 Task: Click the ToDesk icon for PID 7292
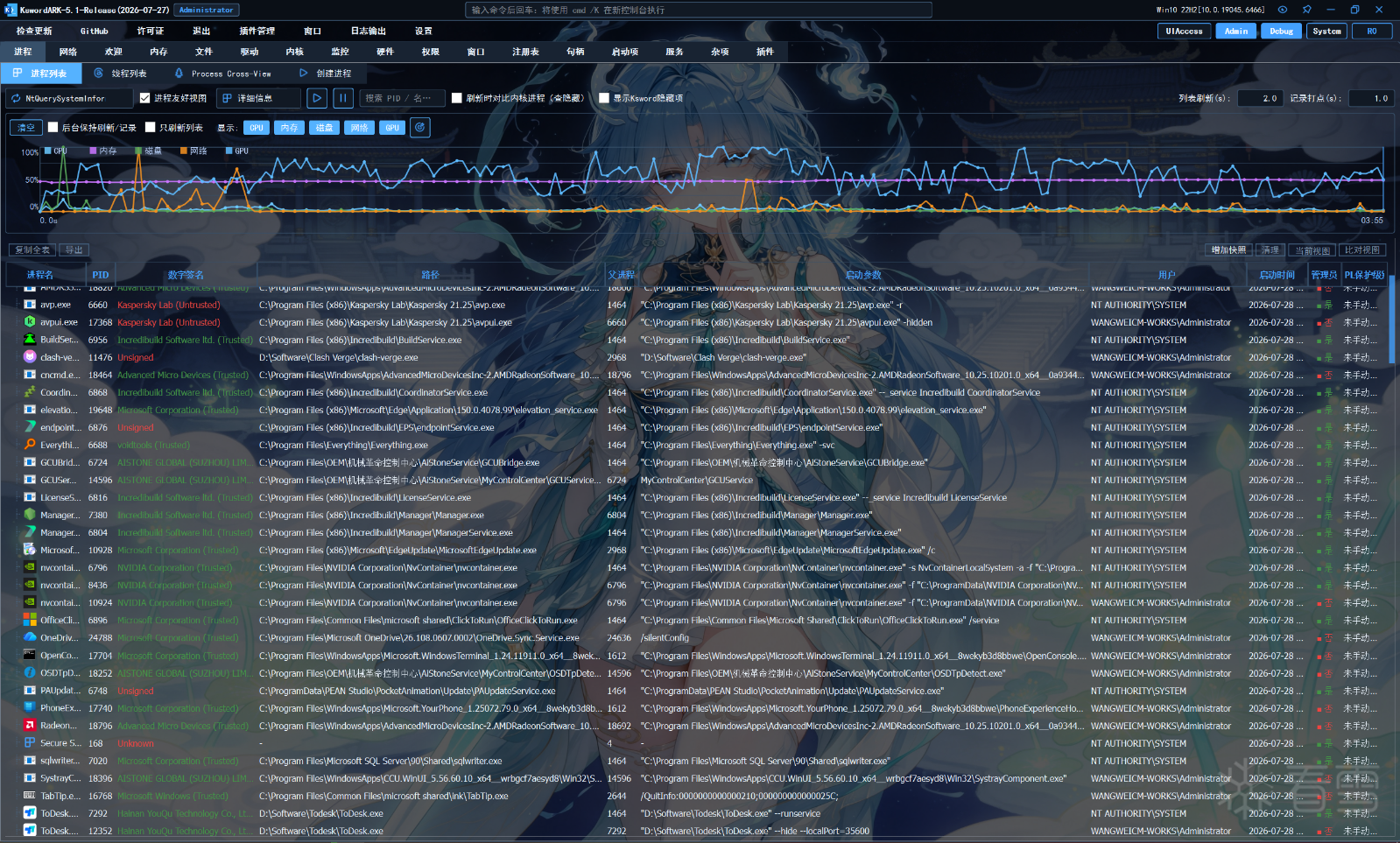[x=30, y=813]
